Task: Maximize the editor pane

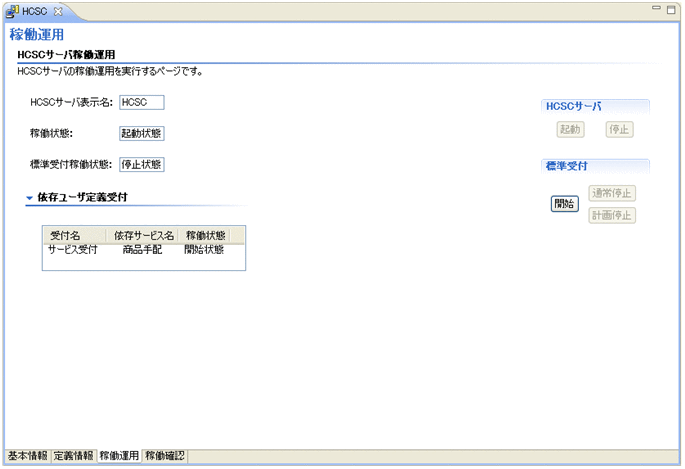Action: 671,10
